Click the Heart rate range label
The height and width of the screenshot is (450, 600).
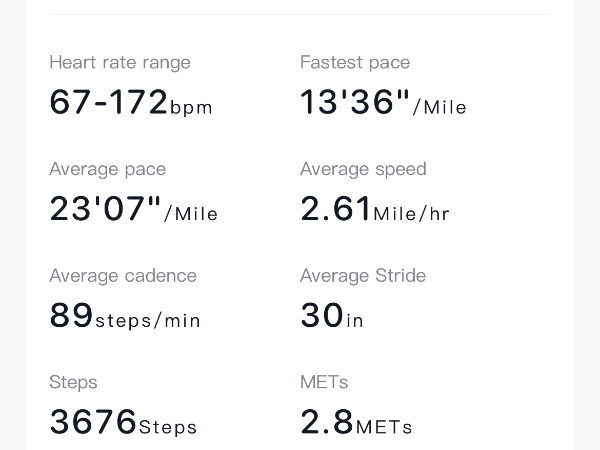(x=120, y=62)
